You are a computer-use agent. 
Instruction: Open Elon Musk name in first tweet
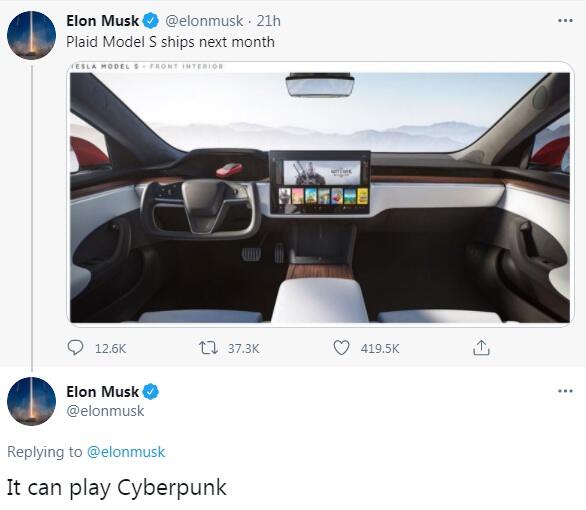pyautogui.click(x=102, y=21)
